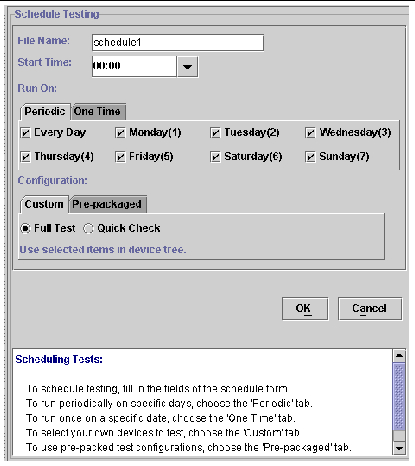Click help line about the 'Pre-packaged' tab

pyautogui.click(x=189, y=447)
